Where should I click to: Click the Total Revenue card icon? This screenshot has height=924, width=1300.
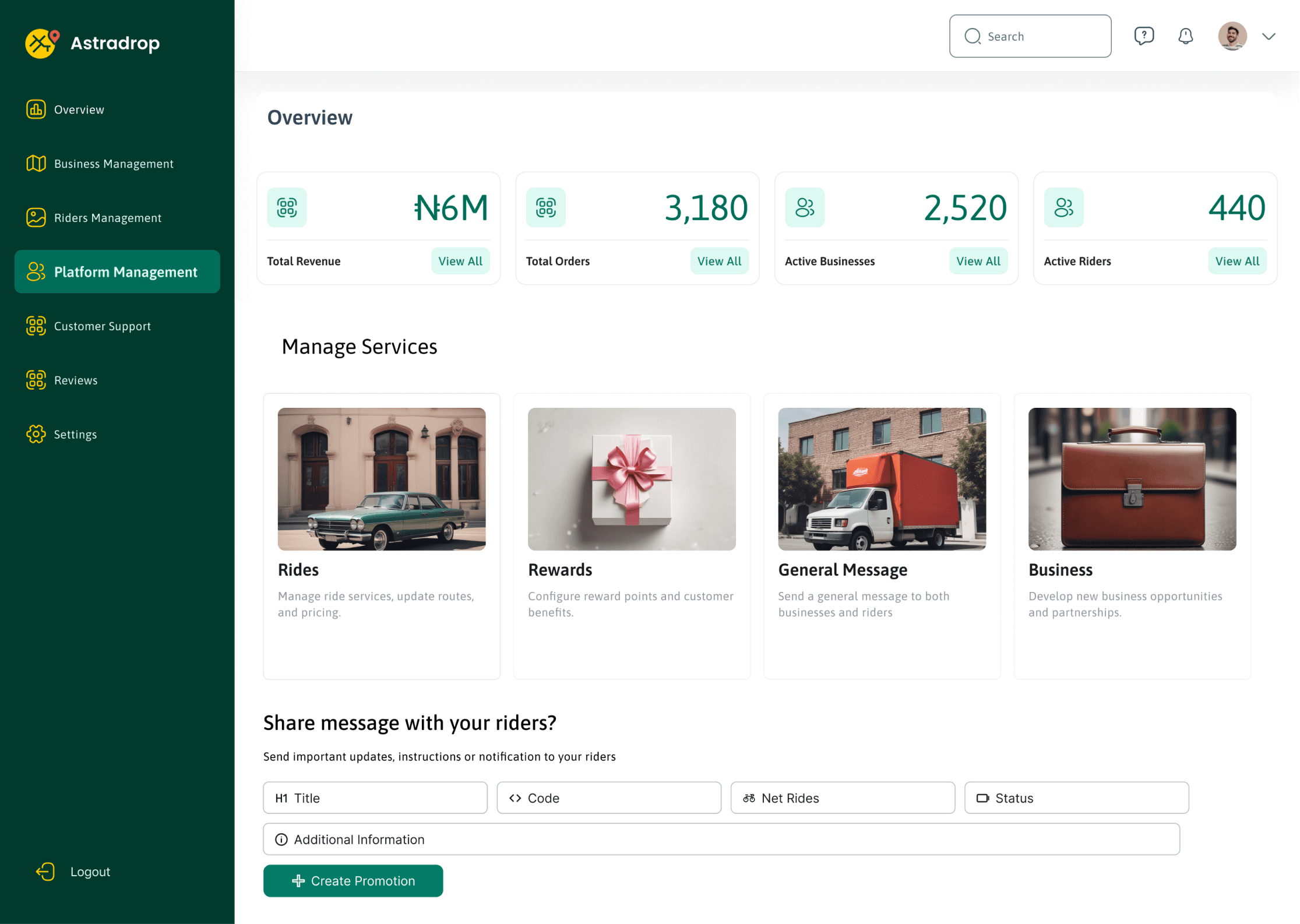pyautogui.click(x=287, y=207)
